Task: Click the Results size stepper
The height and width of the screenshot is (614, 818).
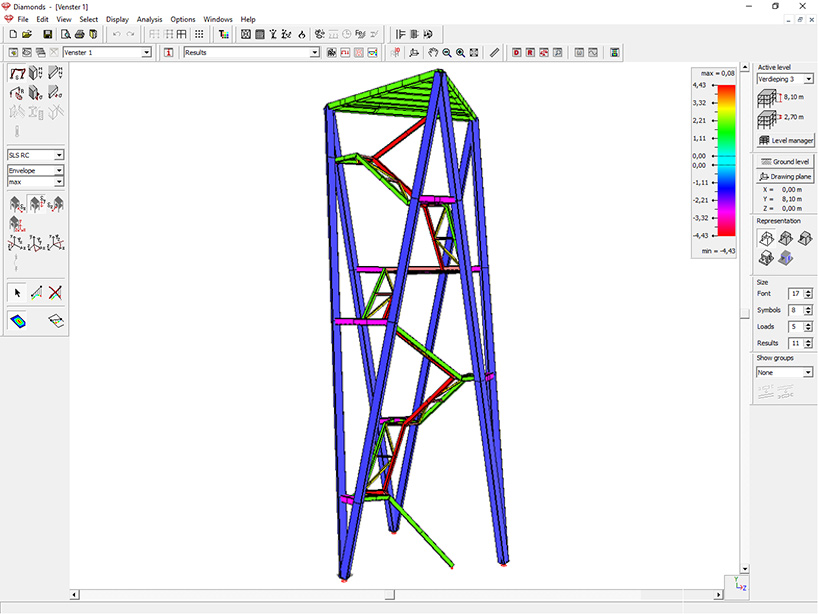Action: coord(808,343)
